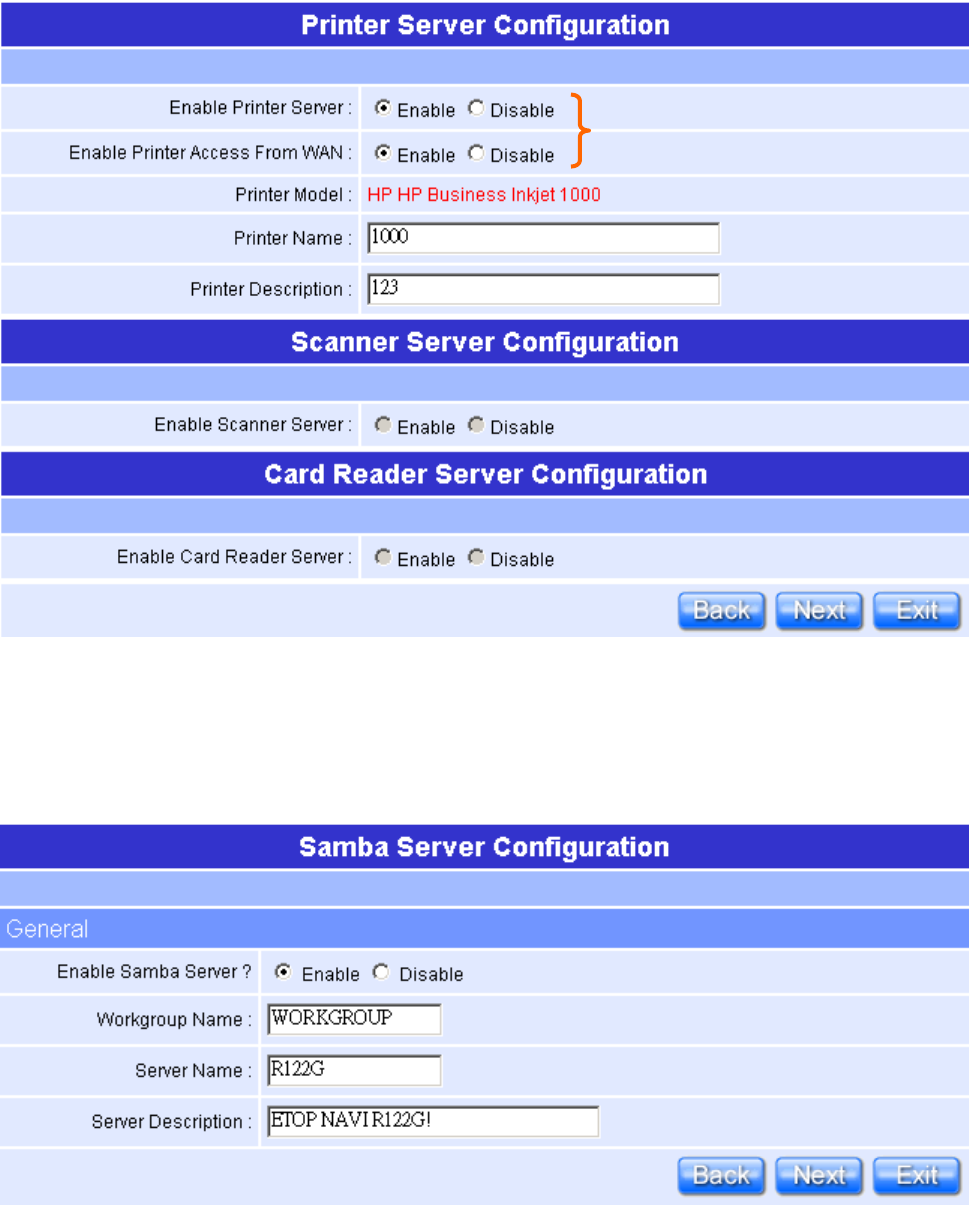Disable the Samba Server option
The width and height of the screenshot is (969, 1205).
(381, 971)
